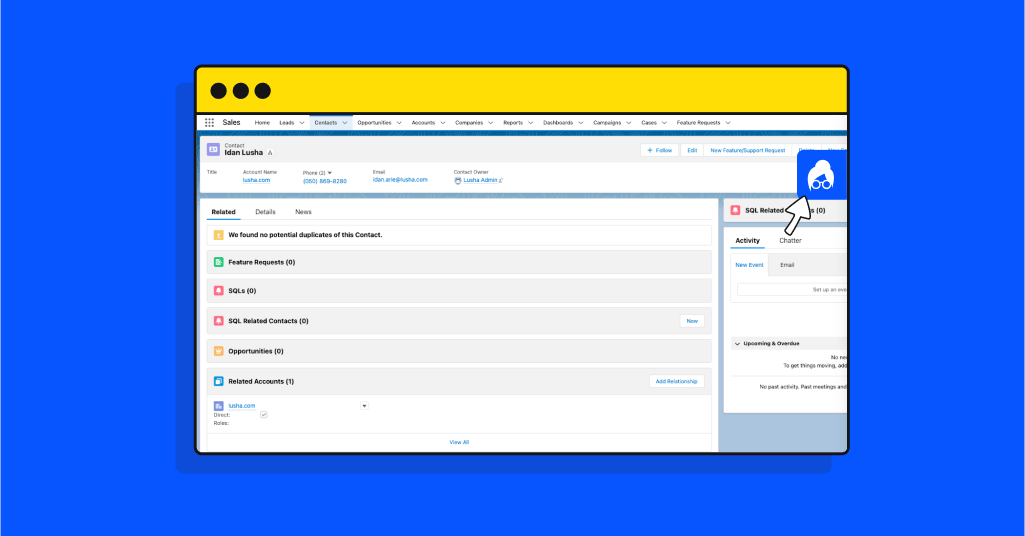The width and height of the screenshot is (1025, 536).
Task: Click the Contact record icon beside Idan Lusha
Action: (213, 150)
